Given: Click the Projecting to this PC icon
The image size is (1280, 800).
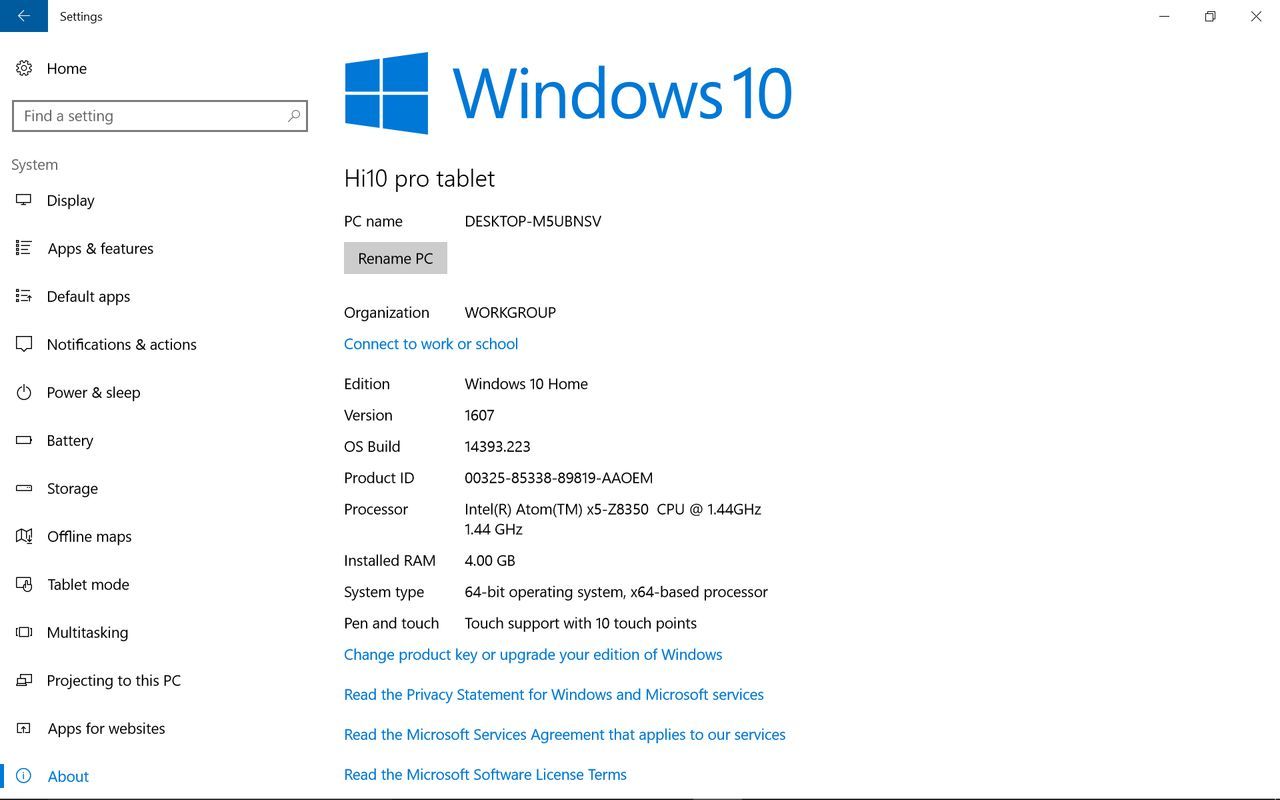Looking at the screenshot, I should (x=24, y=680).
